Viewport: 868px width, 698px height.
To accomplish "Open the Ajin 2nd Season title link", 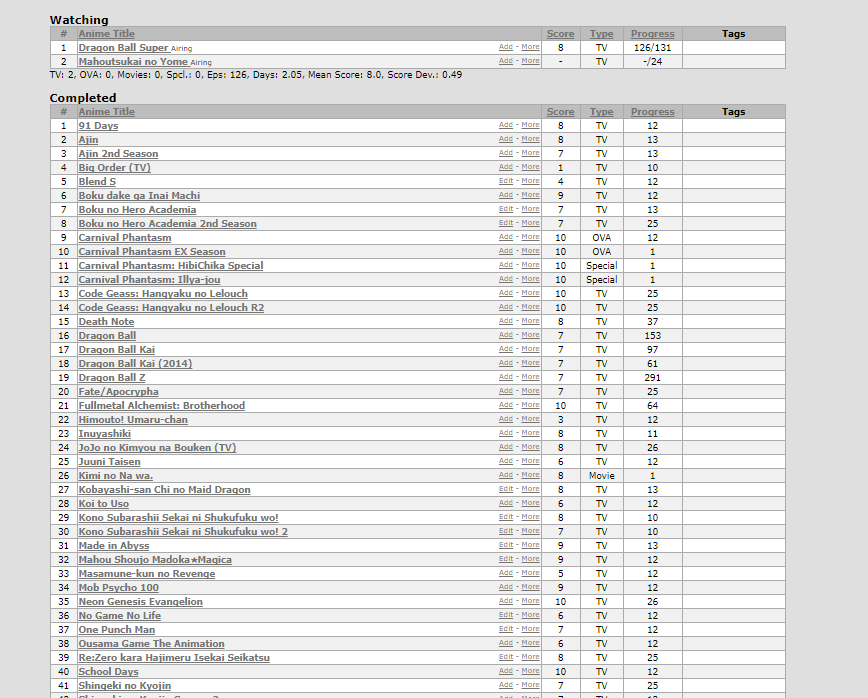I will pyautogui.click(x=118, y=154).
